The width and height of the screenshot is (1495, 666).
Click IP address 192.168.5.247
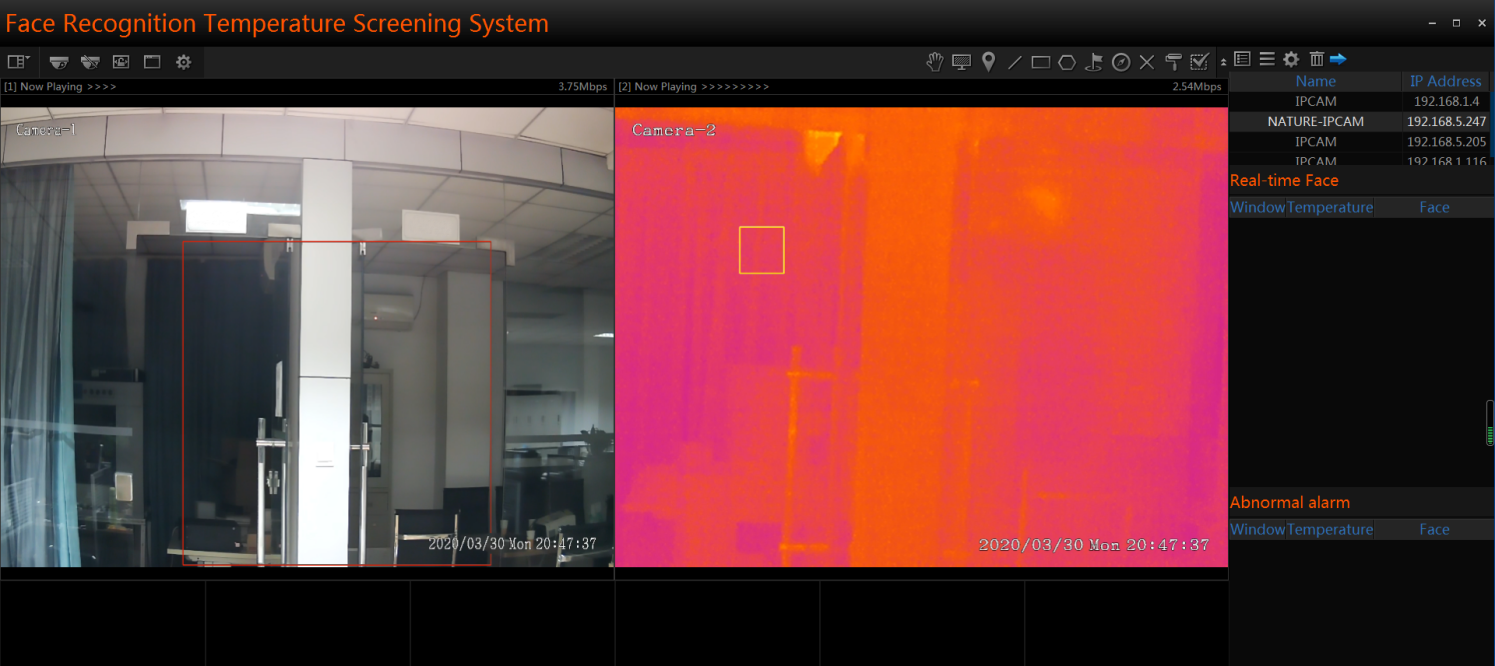(x=1446, y=121)
